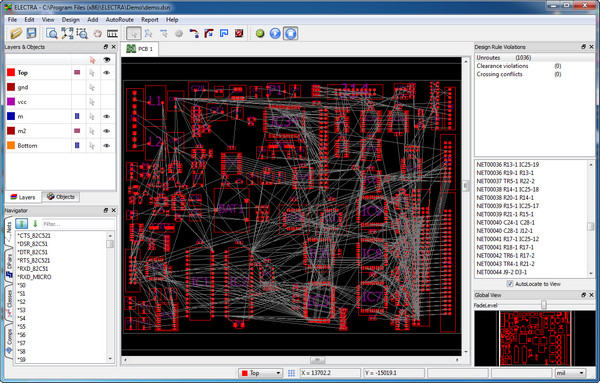Viewport: 600px width, 383px height.
Task: Click the stop routing toolbar button
Action: coord(290,34)
